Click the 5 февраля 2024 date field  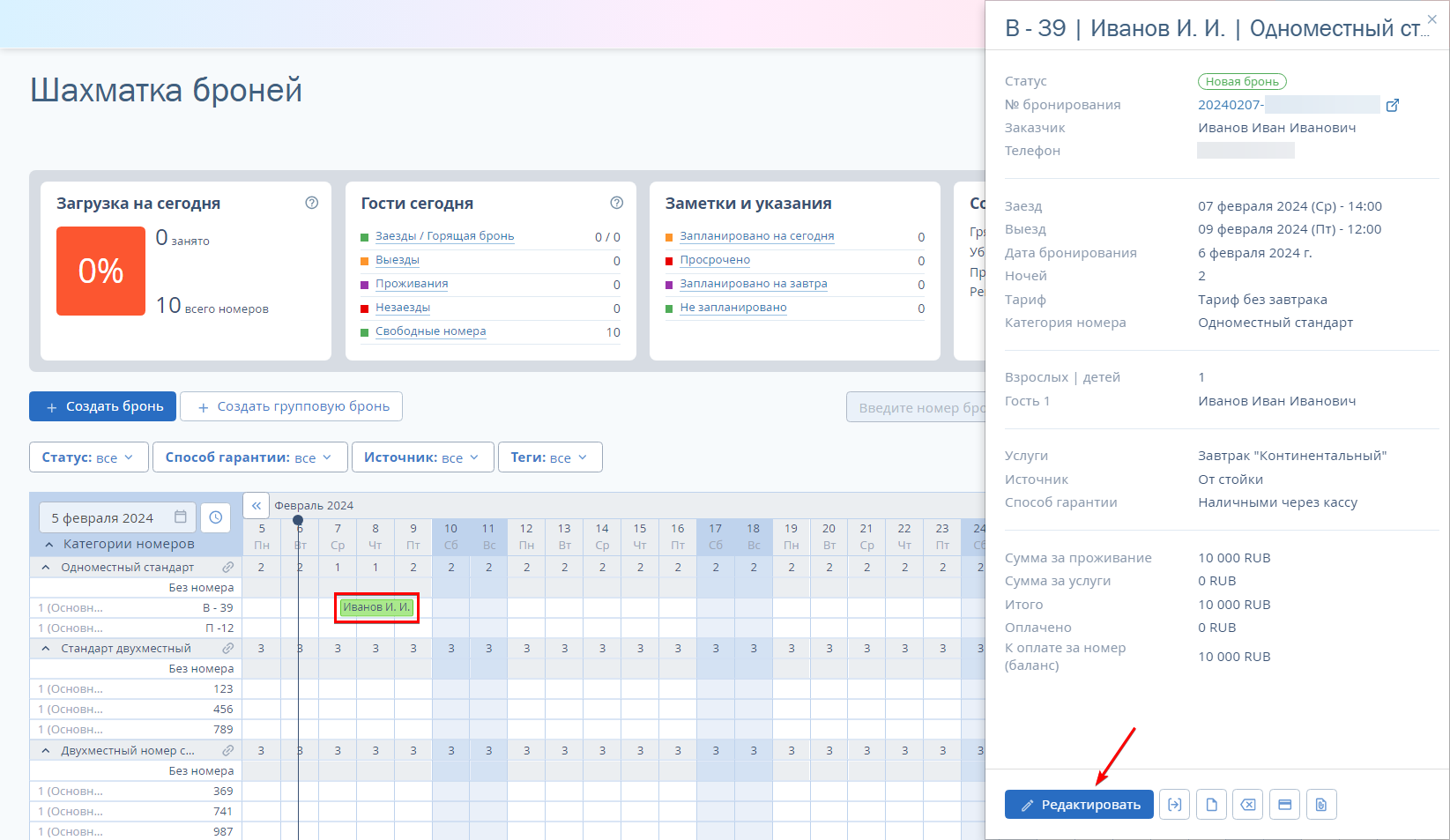tap(117, 517)
